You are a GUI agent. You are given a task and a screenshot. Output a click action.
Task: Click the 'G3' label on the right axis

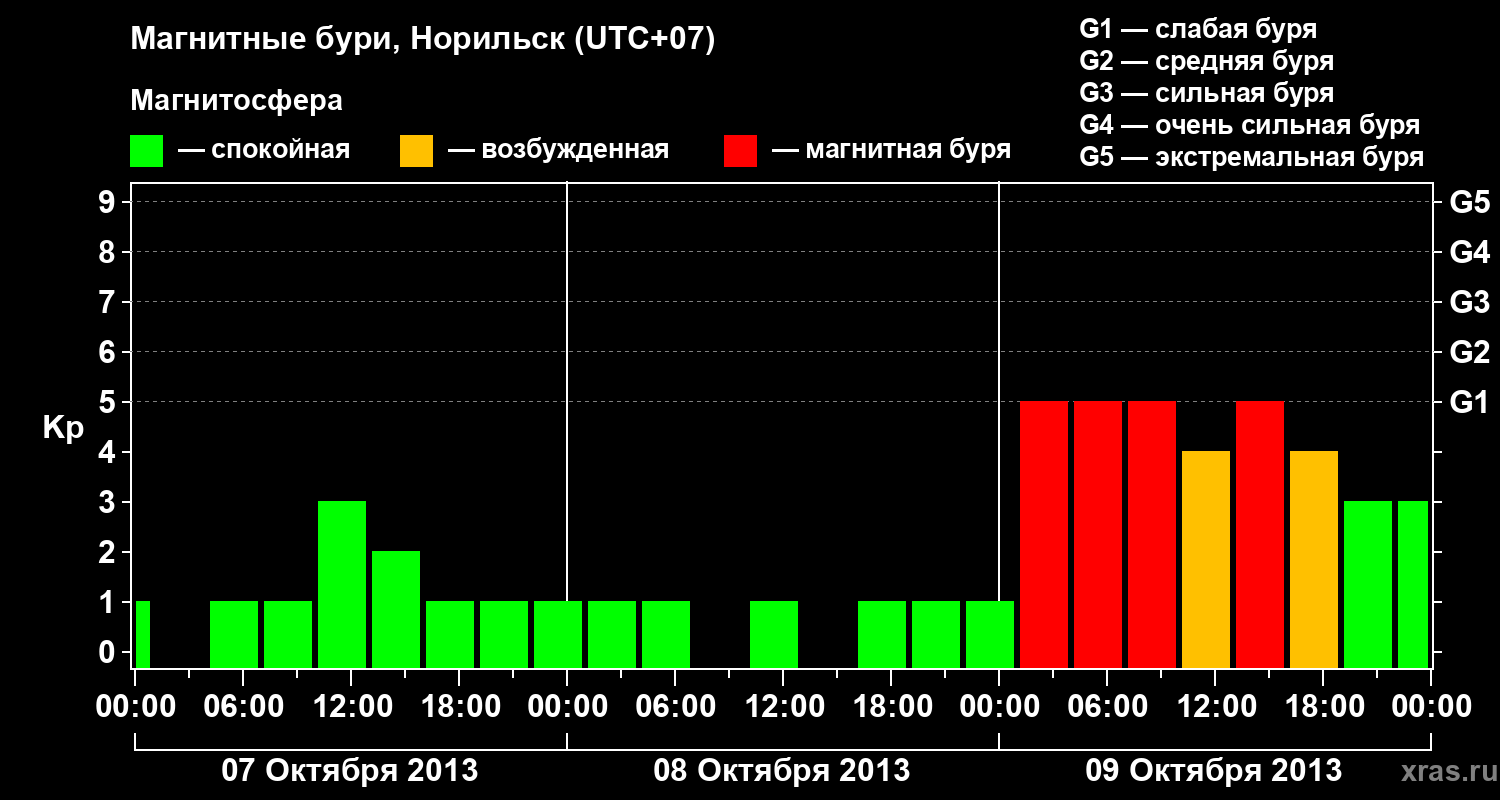pos(1470,302)
